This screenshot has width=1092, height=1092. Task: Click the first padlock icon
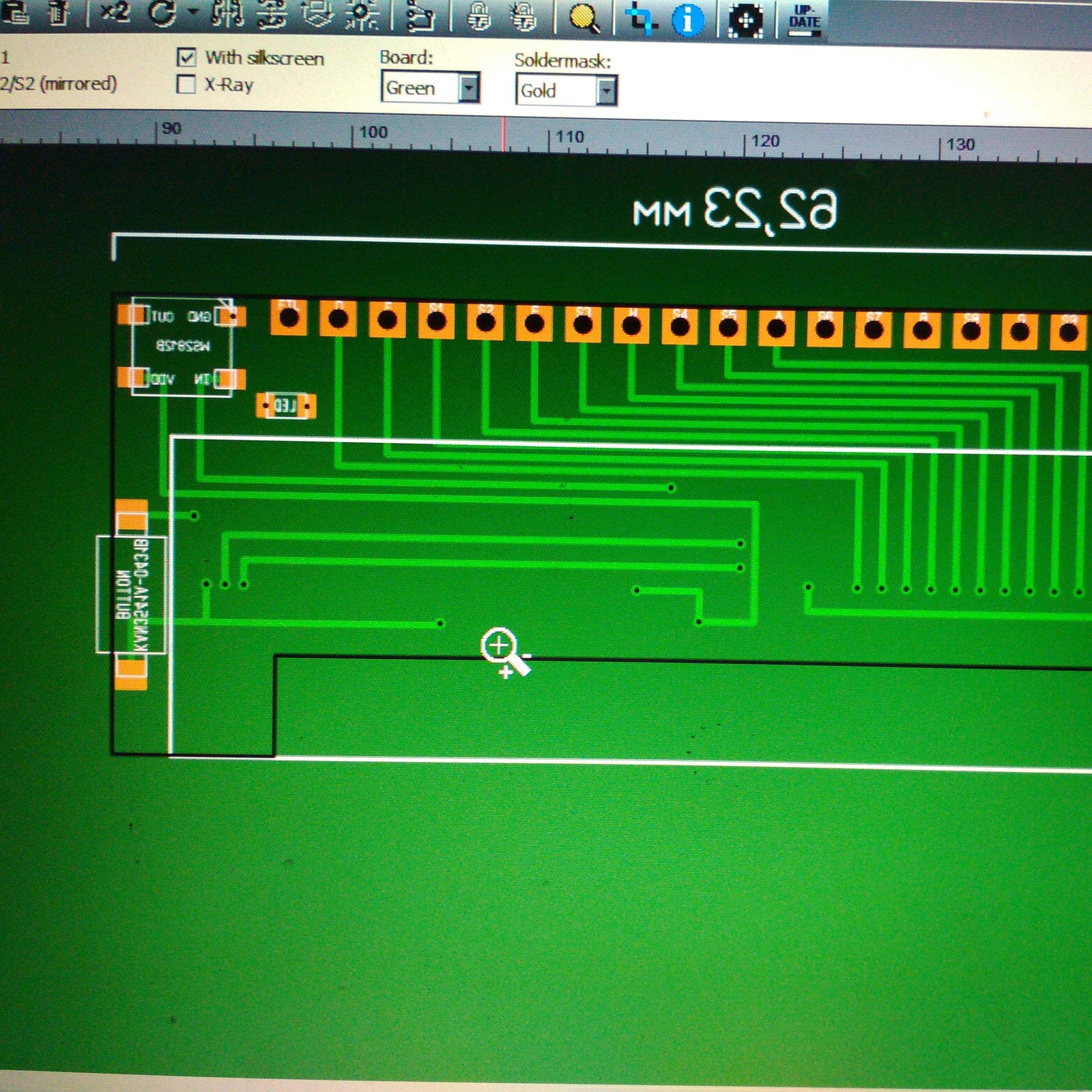click(x=479, y=17)
